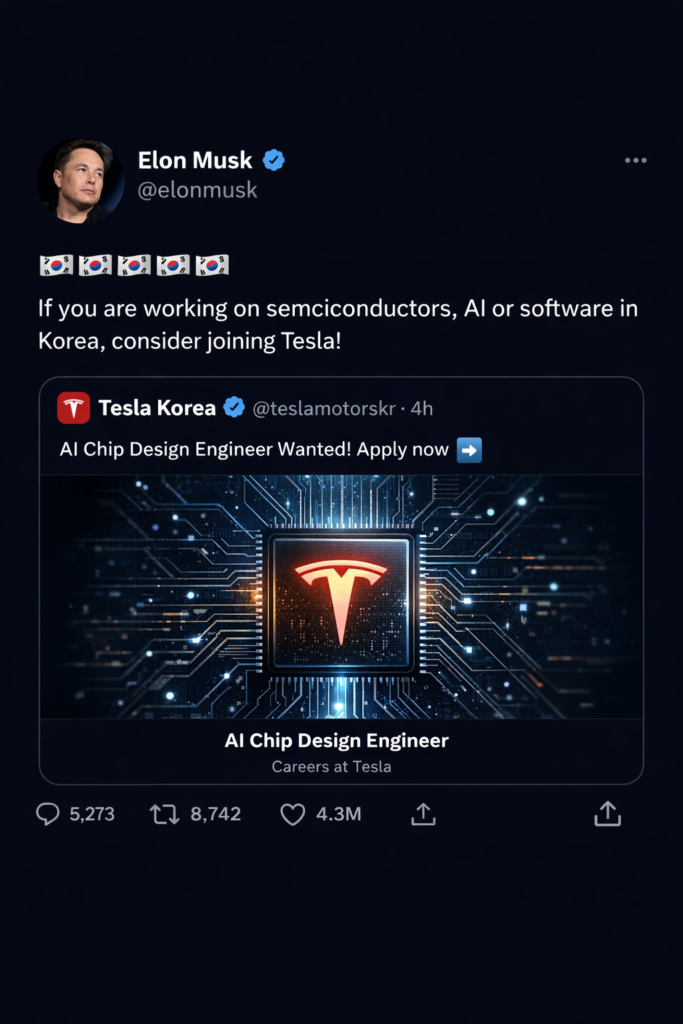Click the verified badge beside Tesla Korea
This screenshot has height=1024, width=683.
pyautogui.click(x=234, y=408)
